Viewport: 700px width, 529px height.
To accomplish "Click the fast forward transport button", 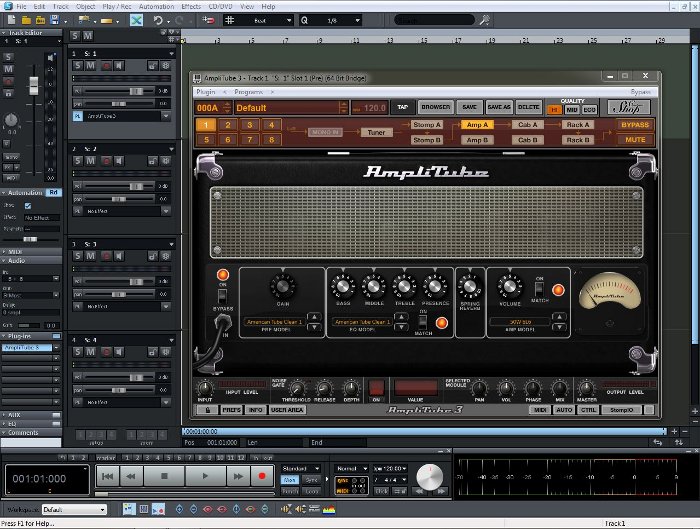I will [238, 476].
